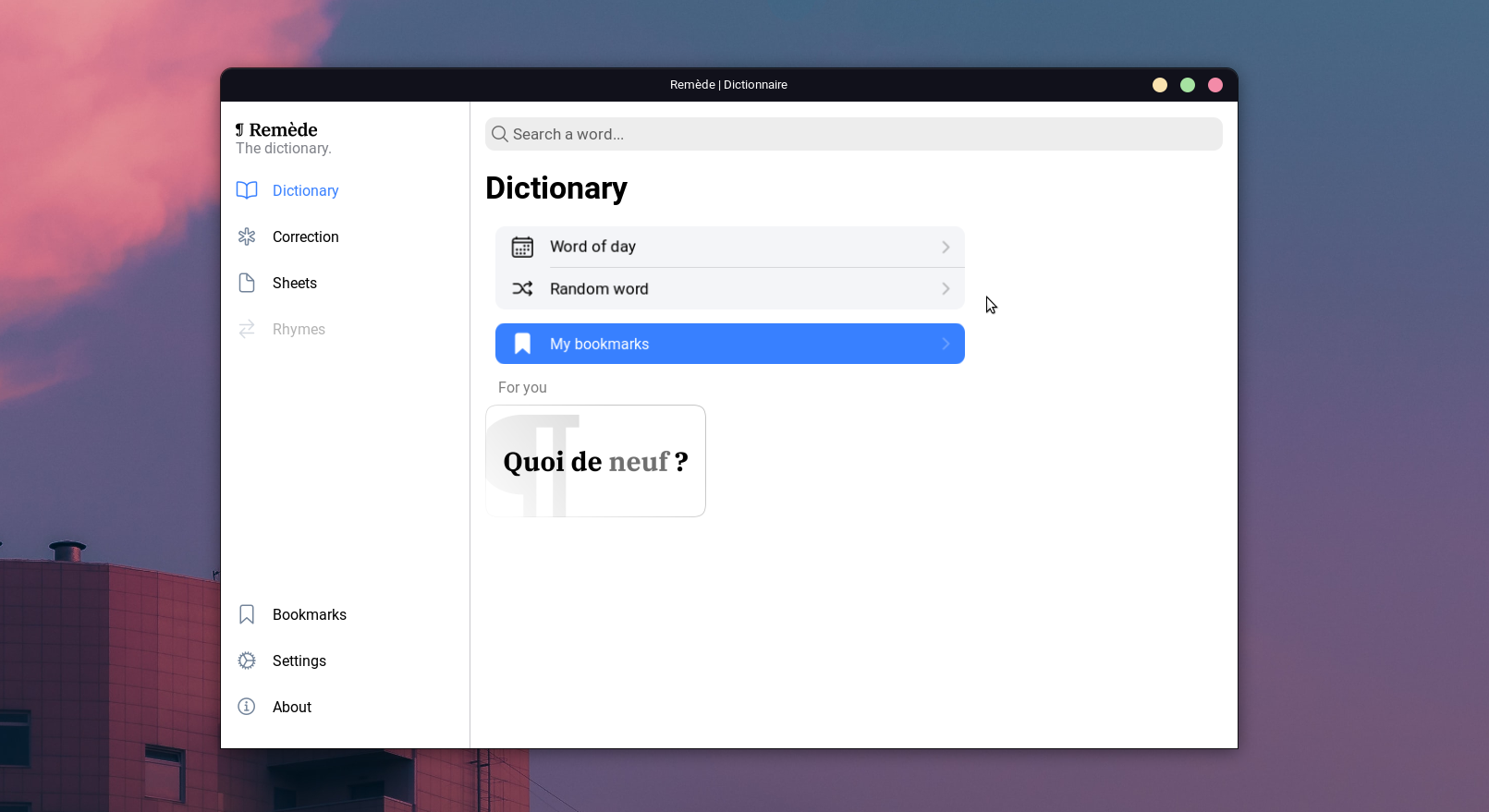1489x812 pixels.
Task: Click the Dictionary page heading
Action: pyautogui.click(x=556, y=188)
